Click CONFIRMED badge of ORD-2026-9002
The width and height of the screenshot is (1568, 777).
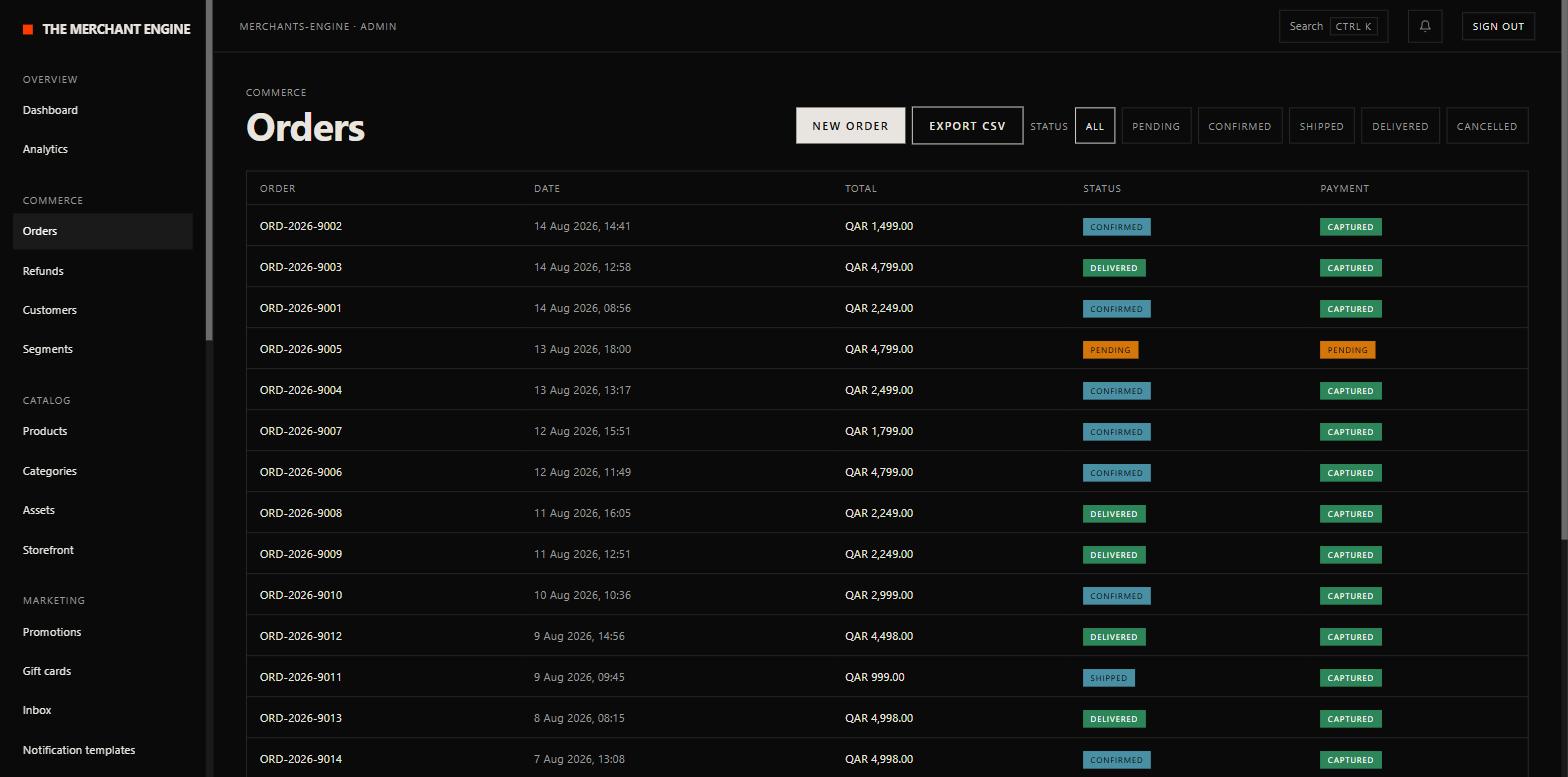pos(1116,227)
